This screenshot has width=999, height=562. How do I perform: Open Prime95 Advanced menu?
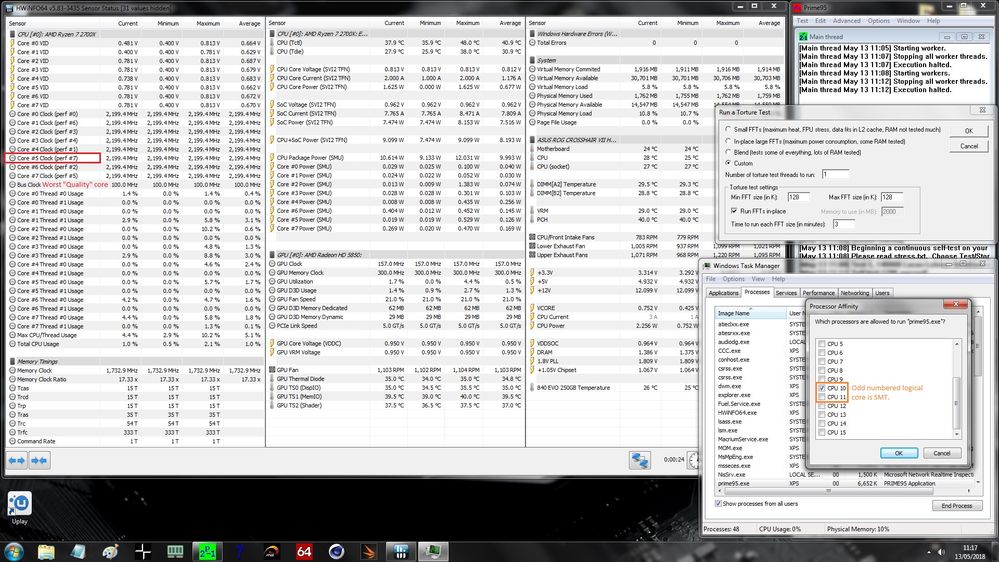(846, 21)
